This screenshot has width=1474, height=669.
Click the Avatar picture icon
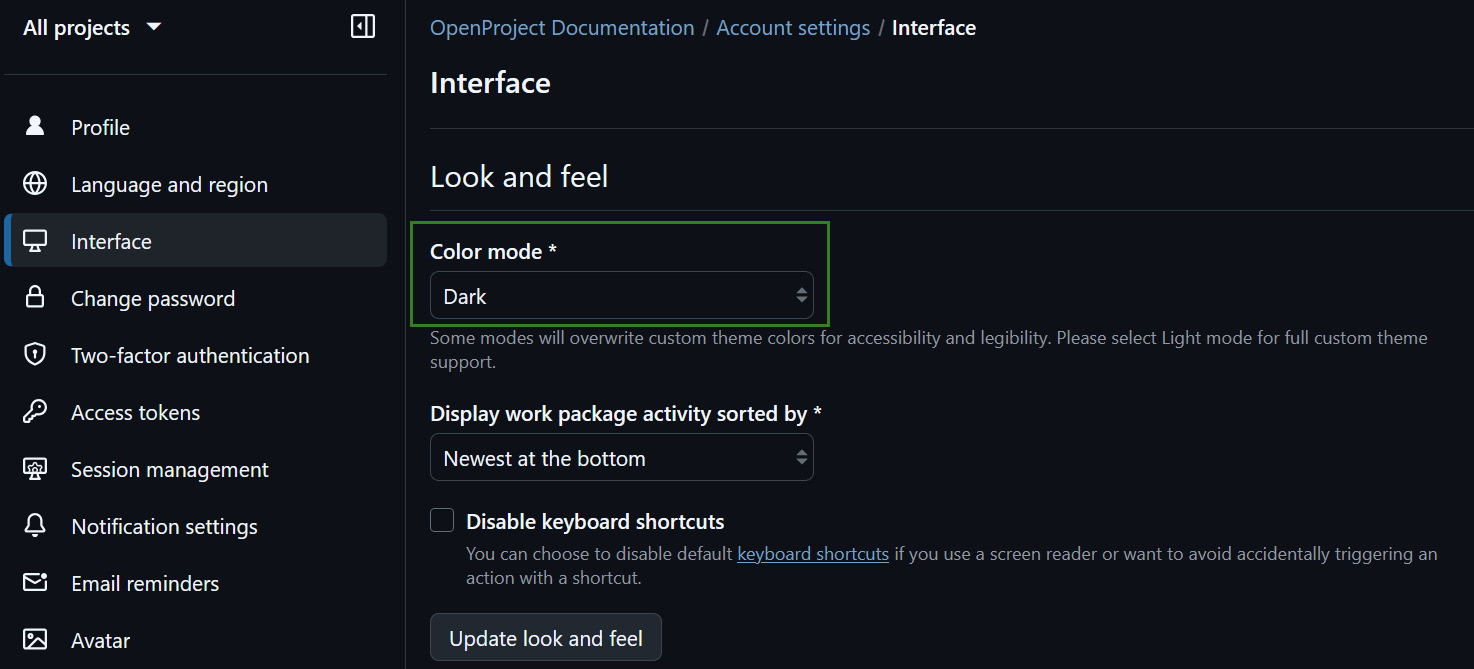click(35, 639)
